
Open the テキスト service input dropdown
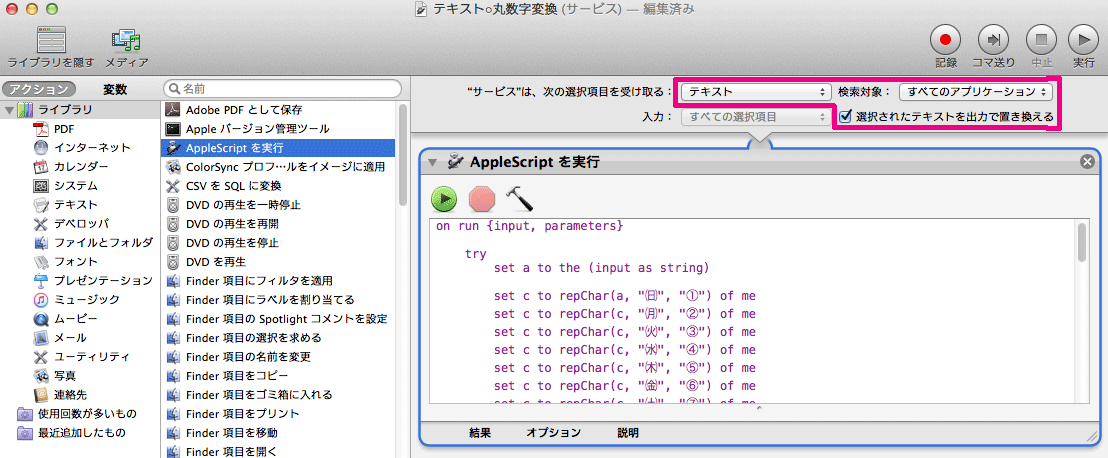click(x=755, y=91)
